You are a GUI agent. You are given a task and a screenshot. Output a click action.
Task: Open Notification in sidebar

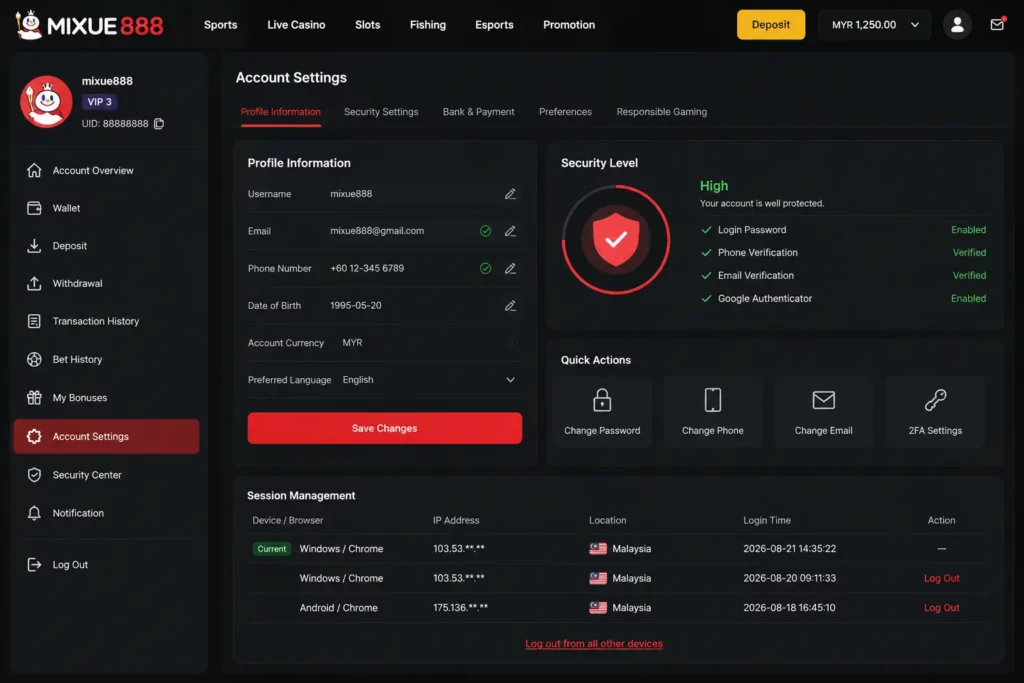[x=106, y=513]
